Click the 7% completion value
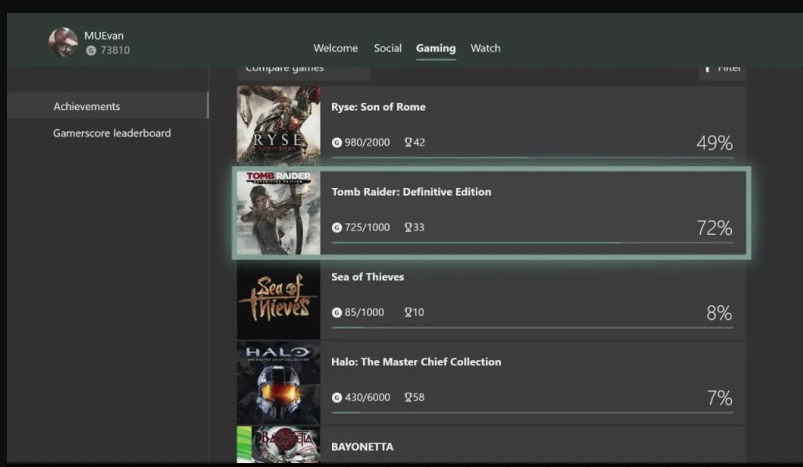803x467 pixels. (720, 398)
